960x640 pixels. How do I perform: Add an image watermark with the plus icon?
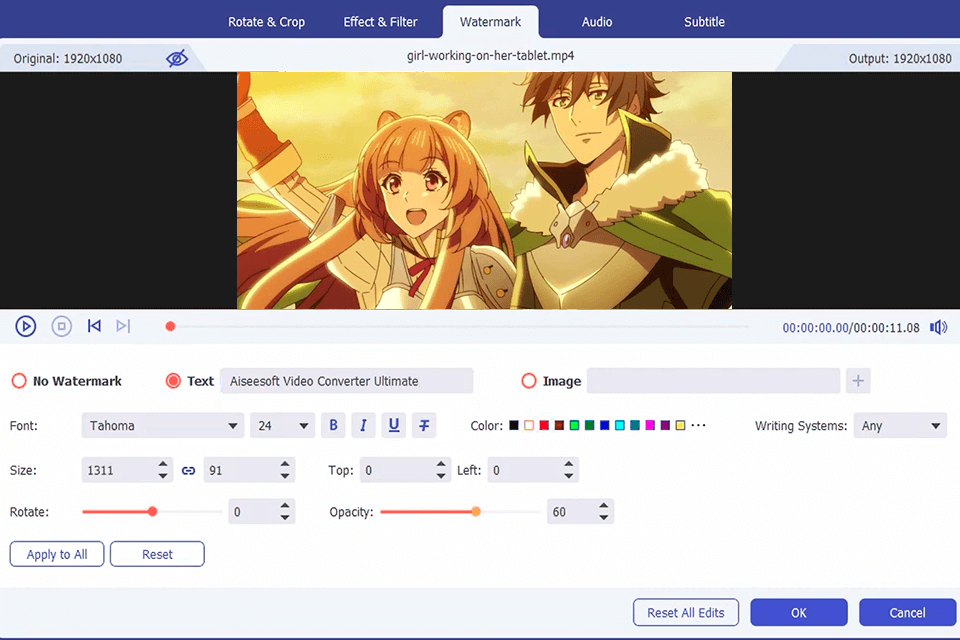pos(860,381)
